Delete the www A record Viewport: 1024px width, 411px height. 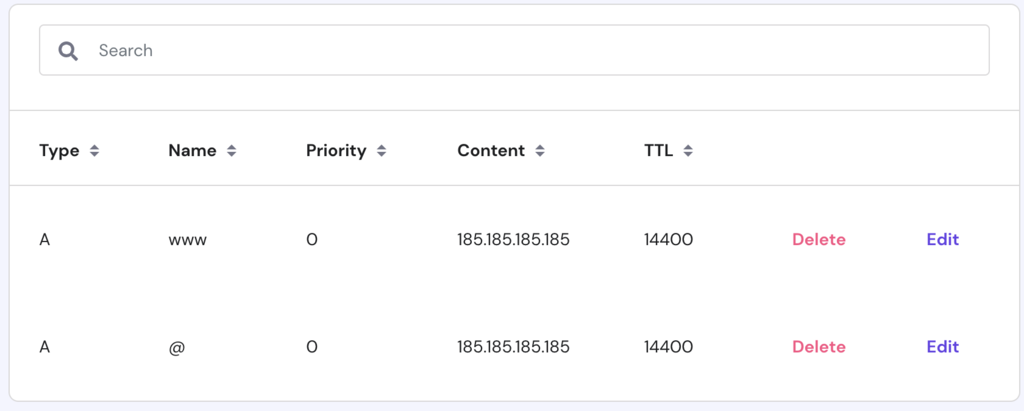tap(818, 240)
